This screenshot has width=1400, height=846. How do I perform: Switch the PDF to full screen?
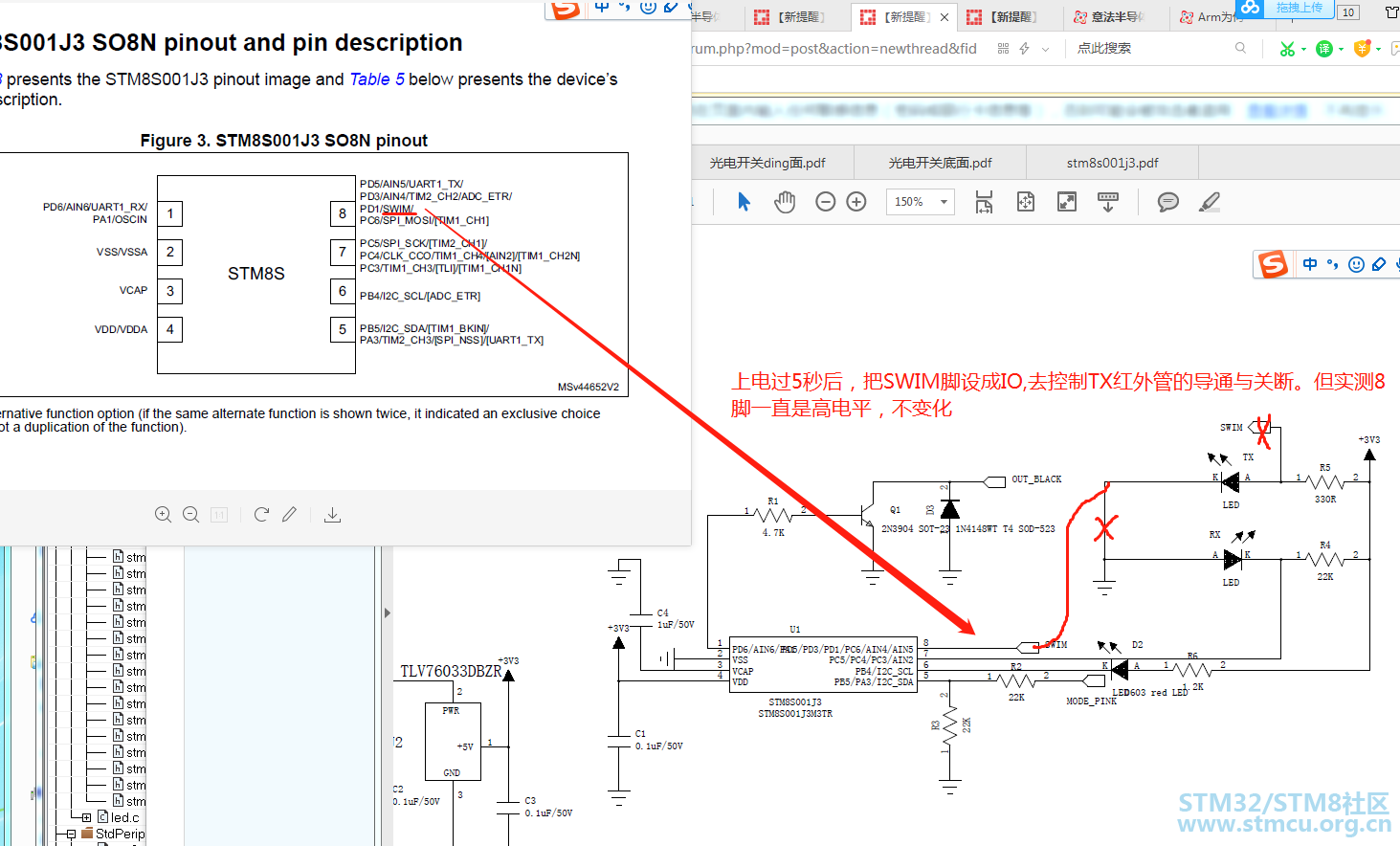(1067, 202)
